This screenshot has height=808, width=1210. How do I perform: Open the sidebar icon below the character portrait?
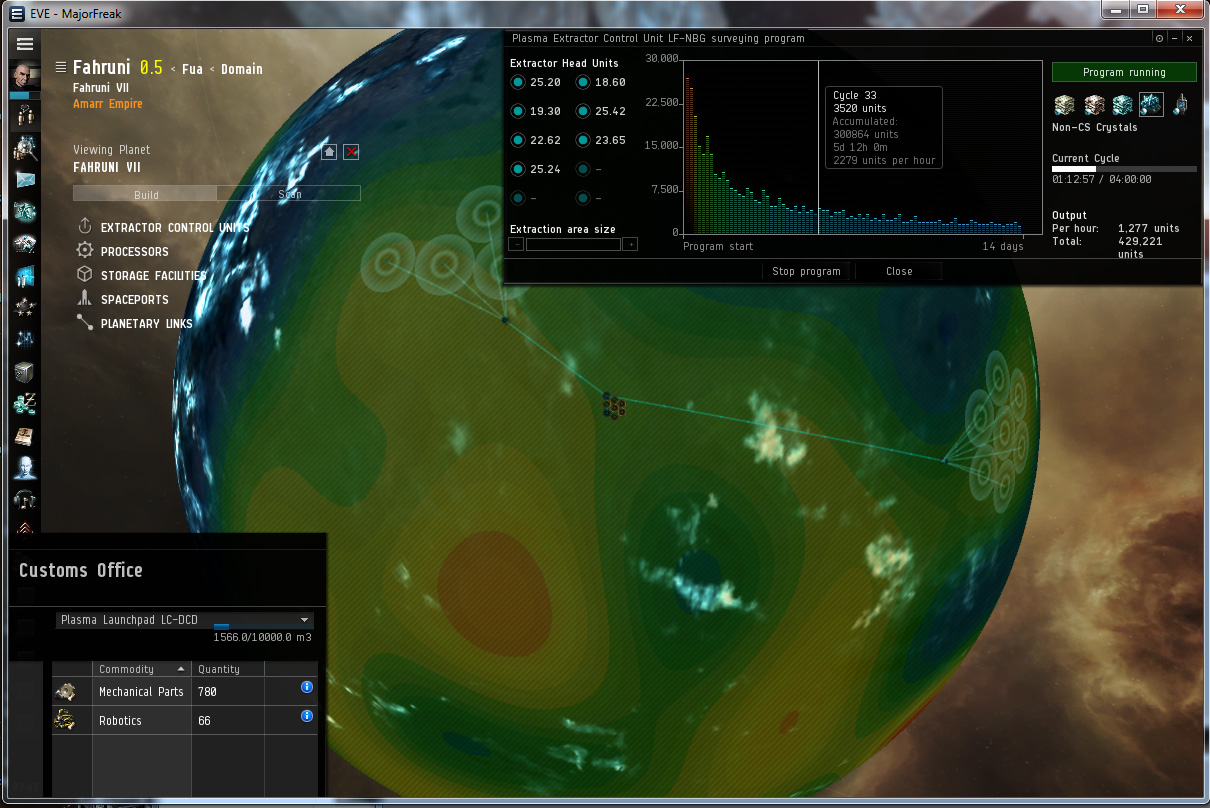coord(25,115)
